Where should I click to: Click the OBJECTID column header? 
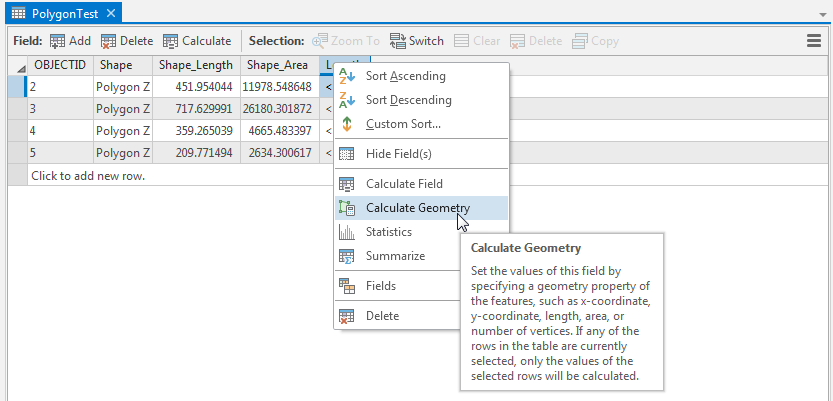click(x=61, y=65)
